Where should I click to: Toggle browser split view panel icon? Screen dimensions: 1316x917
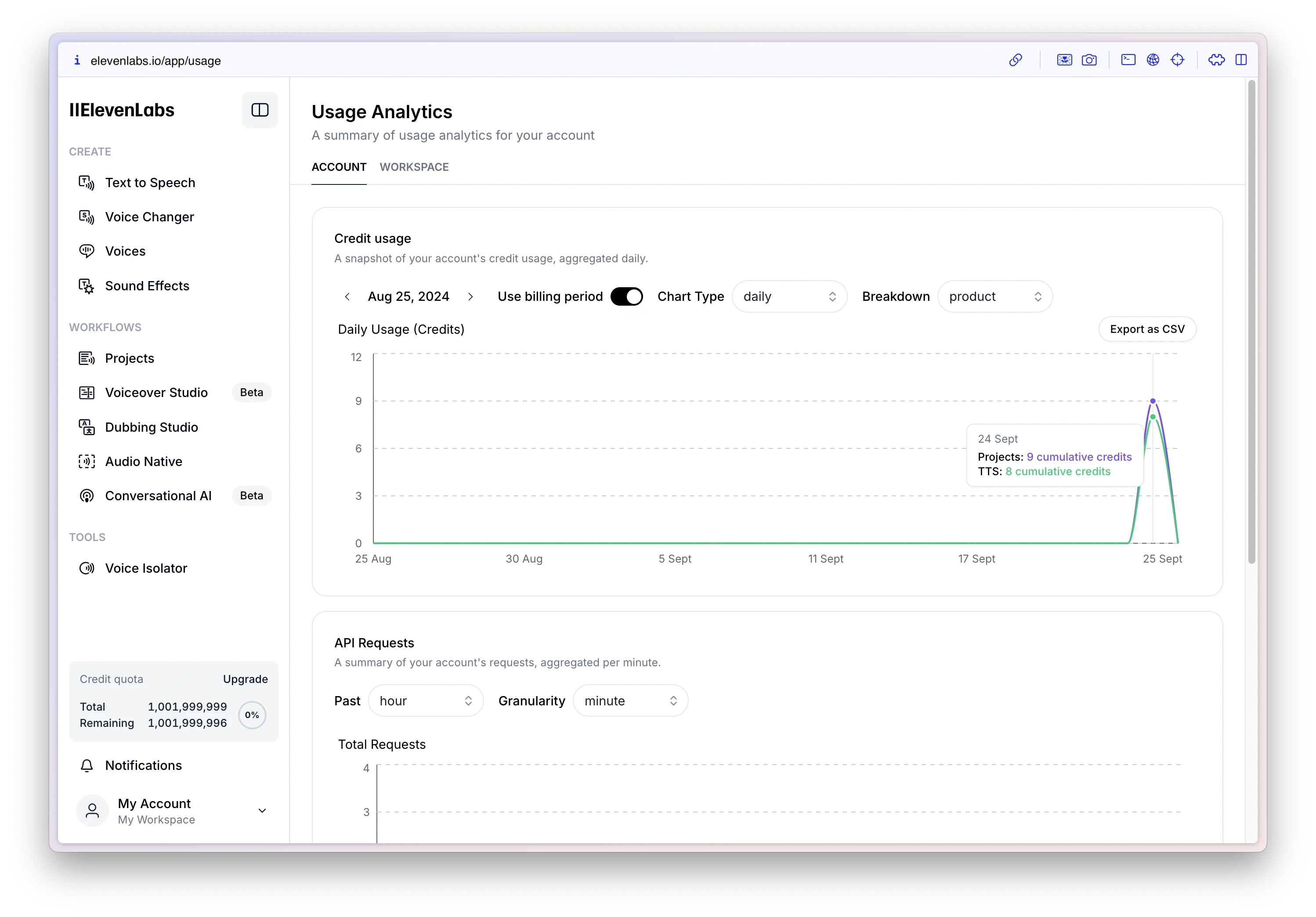(x=1241, y=60)
